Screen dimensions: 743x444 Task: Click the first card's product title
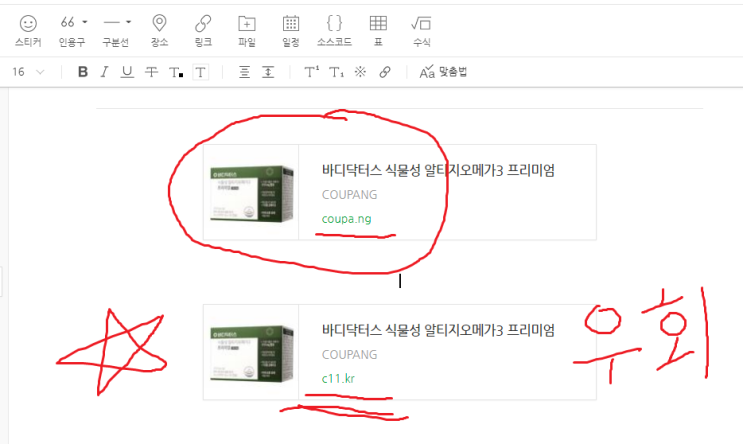[438, 170]
